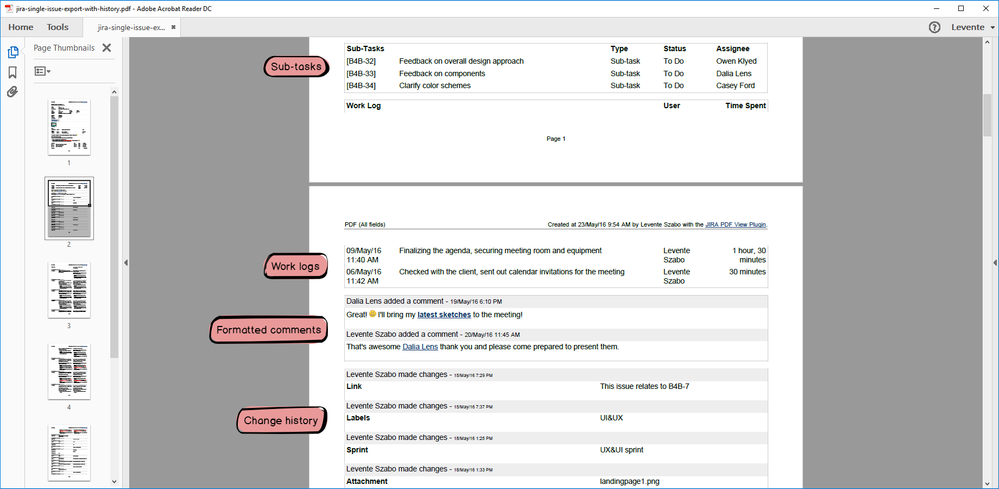Click the document vertical scrollbar thumb
999x489 pixels.
(987, 115)
